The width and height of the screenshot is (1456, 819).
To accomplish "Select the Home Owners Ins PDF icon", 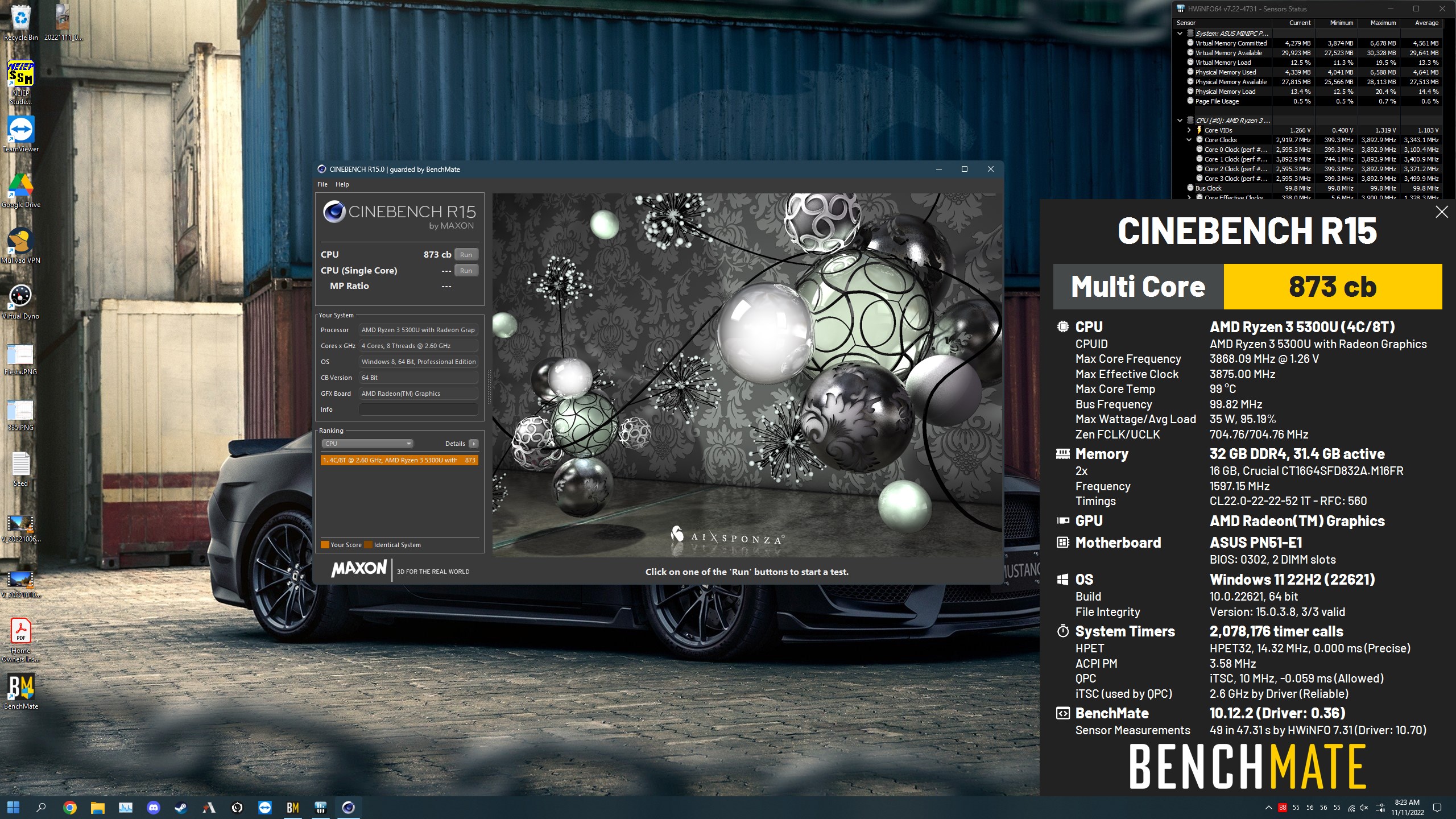I will (x=21, y=640).
